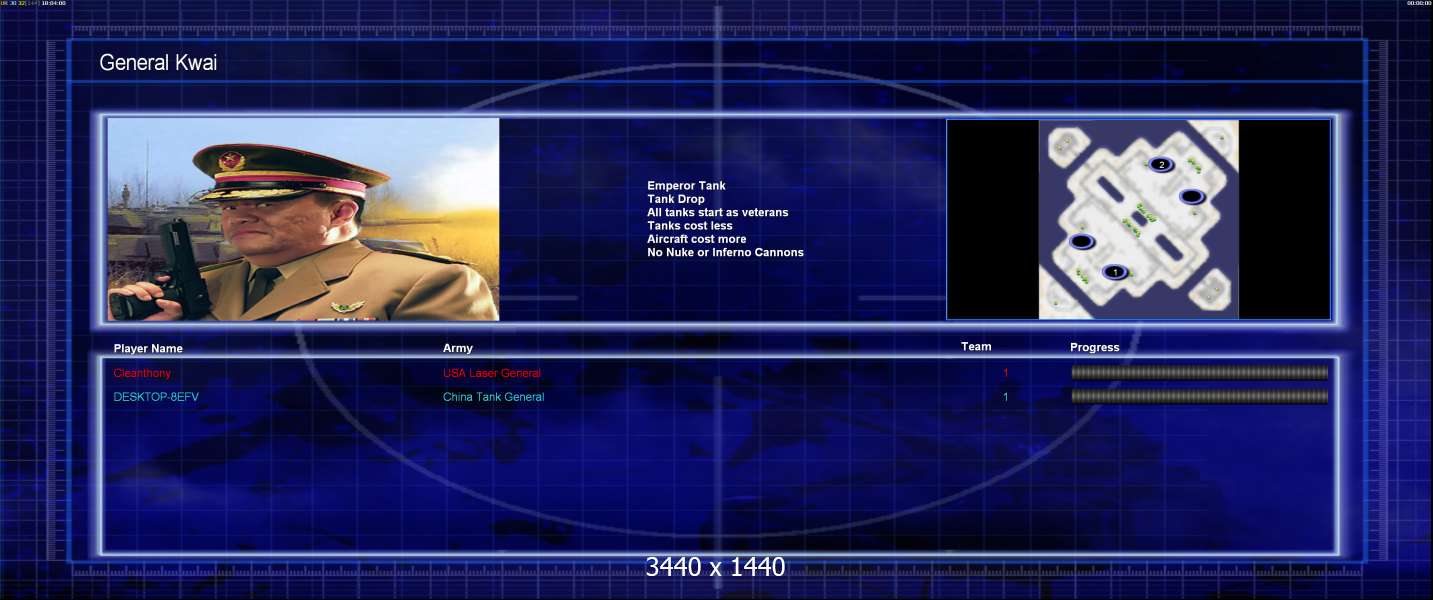Click the Emperor Tank ability line
1433x600 pixels.
point(686,186)
